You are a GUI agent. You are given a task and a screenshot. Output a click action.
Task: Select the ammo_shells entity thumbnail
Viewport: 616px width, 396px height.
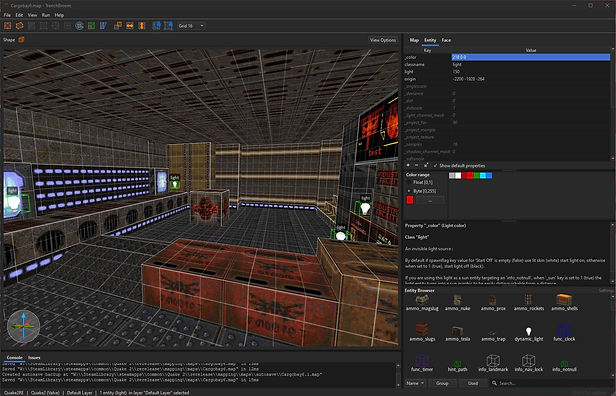tap(564, 302)
